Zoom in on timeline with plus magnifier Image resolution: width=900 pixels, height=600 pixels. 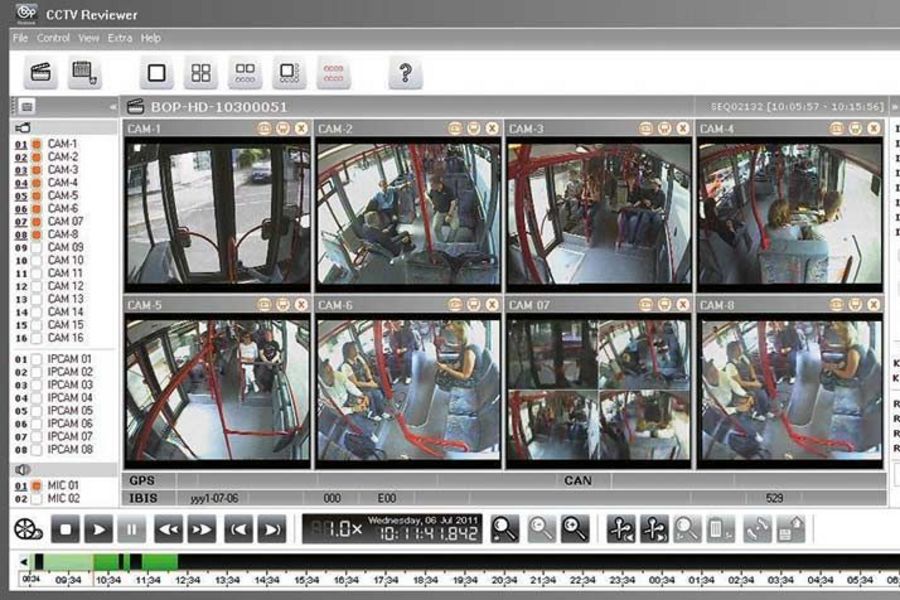click(574, 529)
